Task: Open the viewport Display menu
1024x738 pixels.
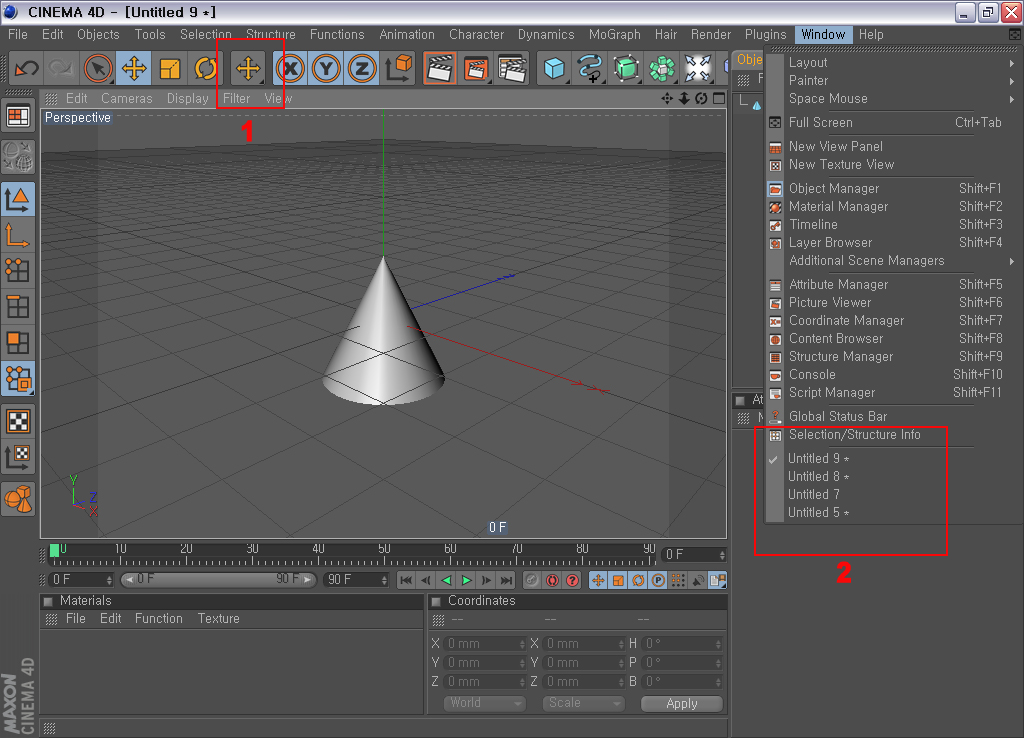Action: (x=187, y=99)
